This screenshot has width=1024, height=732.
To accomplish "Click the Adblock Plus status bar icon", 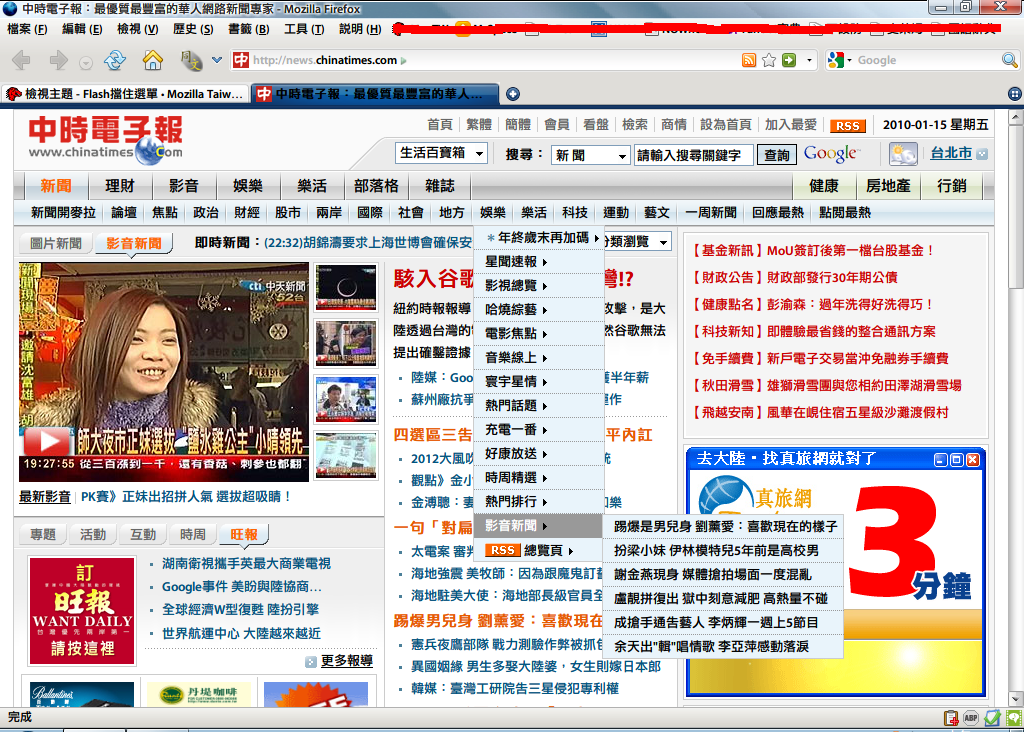I will (971, 717).
